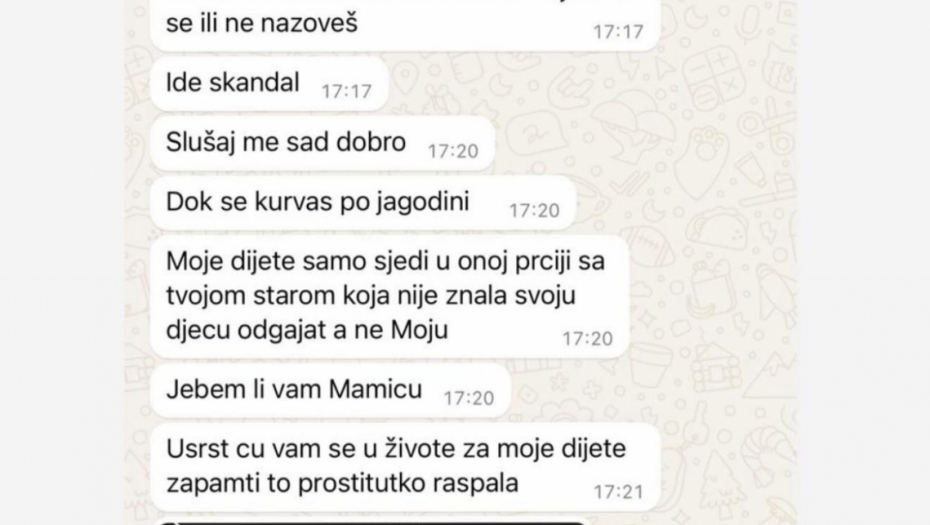Click the line 'djecu odgajat a ne Moju'

coord(307,330)
